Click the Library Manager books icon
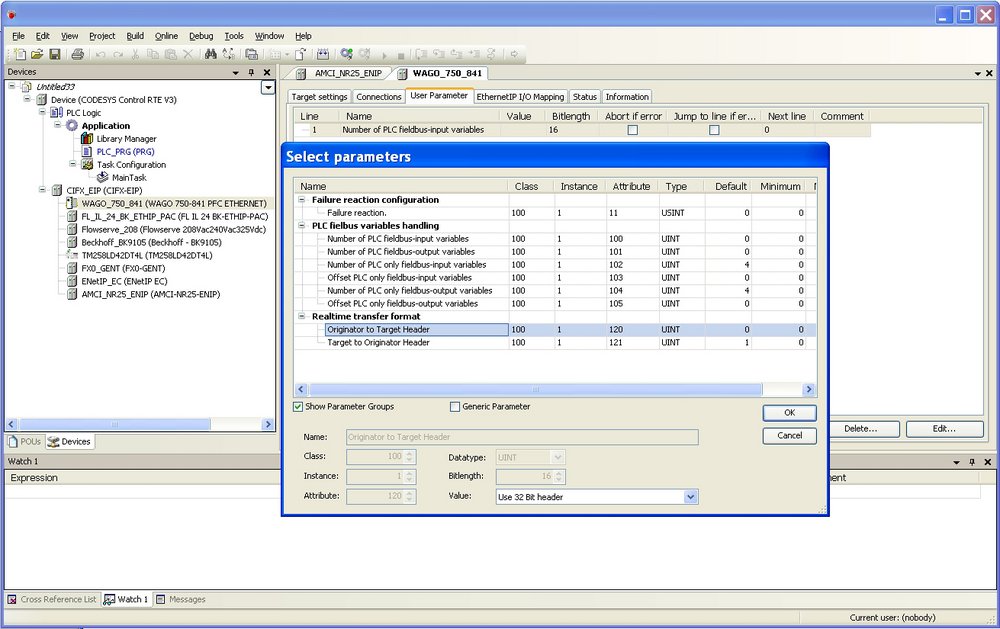The height and width of the screenshot is (629, 1000). point(87,139)
